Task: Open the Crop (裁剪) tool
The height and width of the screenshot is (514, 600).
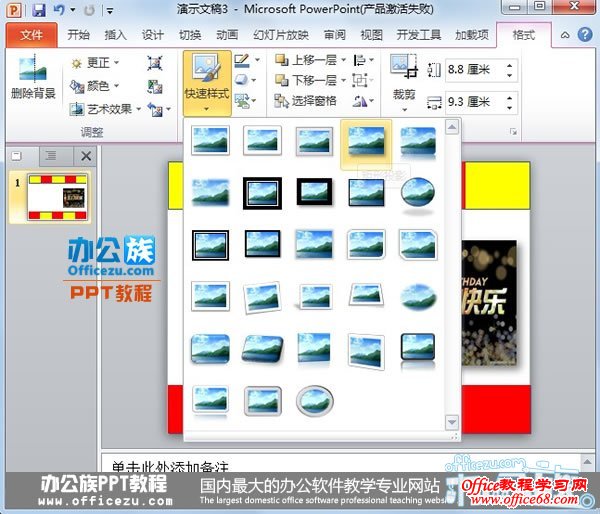Action: 404,80
